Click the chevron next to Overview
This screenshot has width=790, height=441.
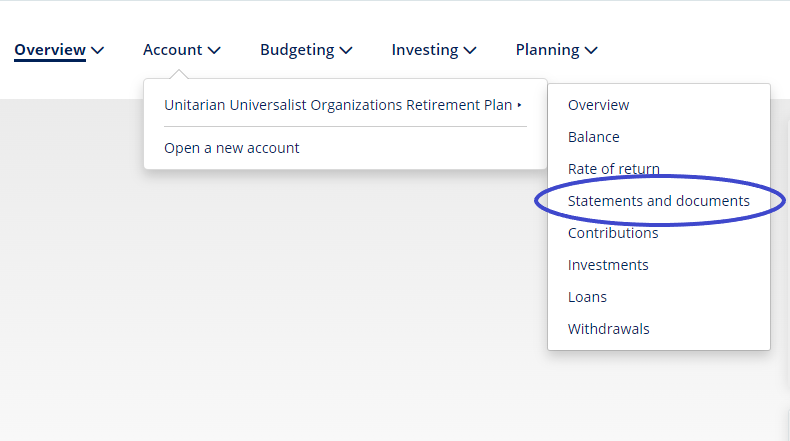(97, 50)
